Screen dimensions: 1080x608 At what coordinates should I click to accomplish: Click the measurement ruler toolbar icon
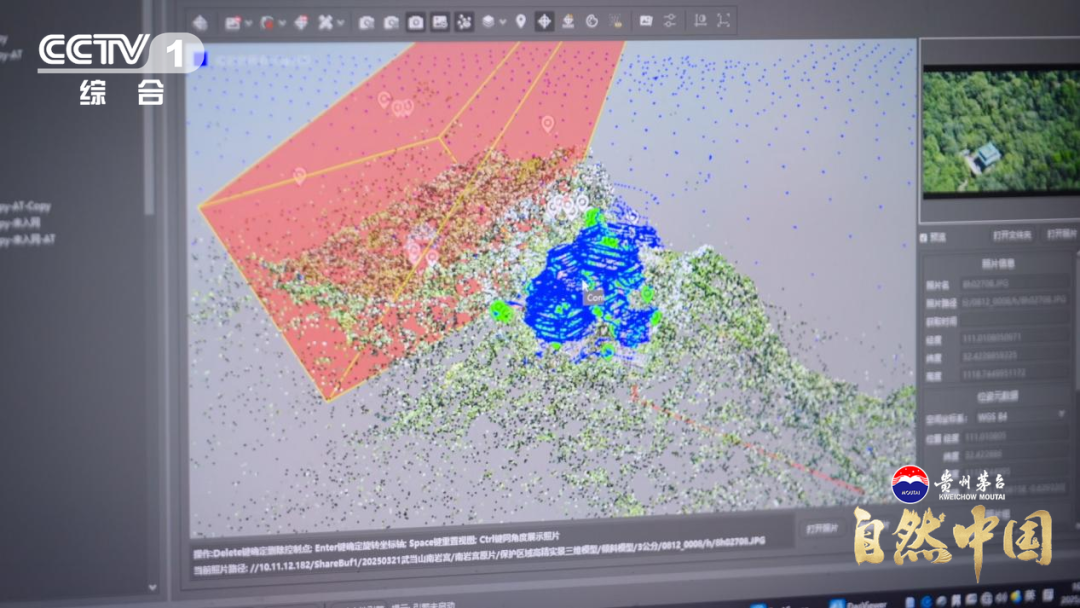(x=700, y=20)
